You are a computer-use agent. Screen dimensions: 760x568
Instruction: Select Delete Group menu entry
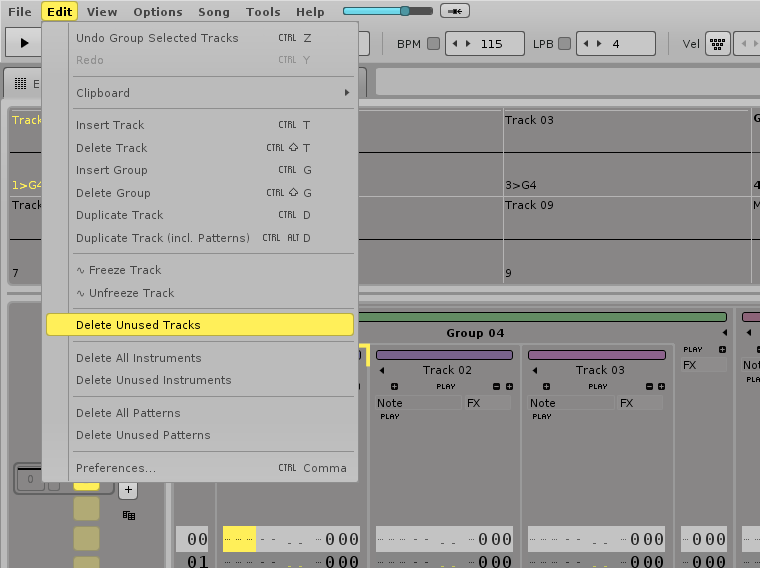(x=200, y=193)
